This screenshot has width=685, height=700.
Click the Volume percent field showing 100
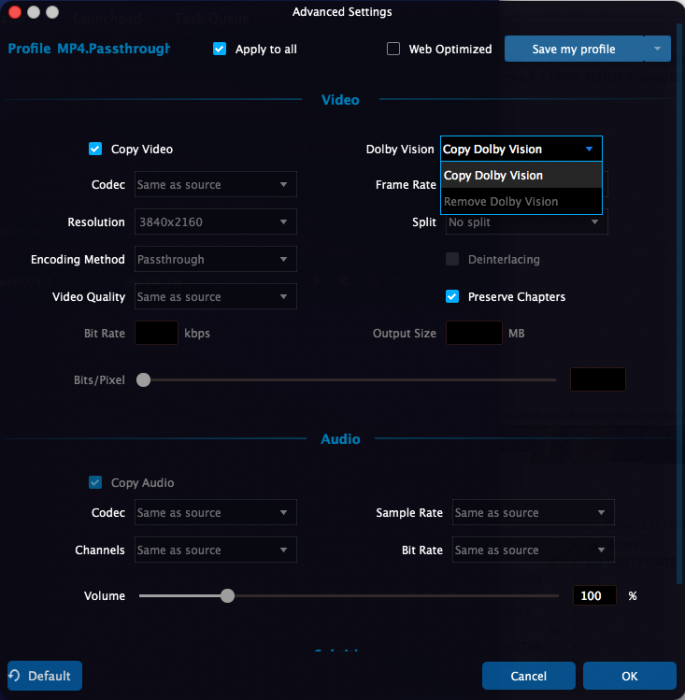pos(594,596)
